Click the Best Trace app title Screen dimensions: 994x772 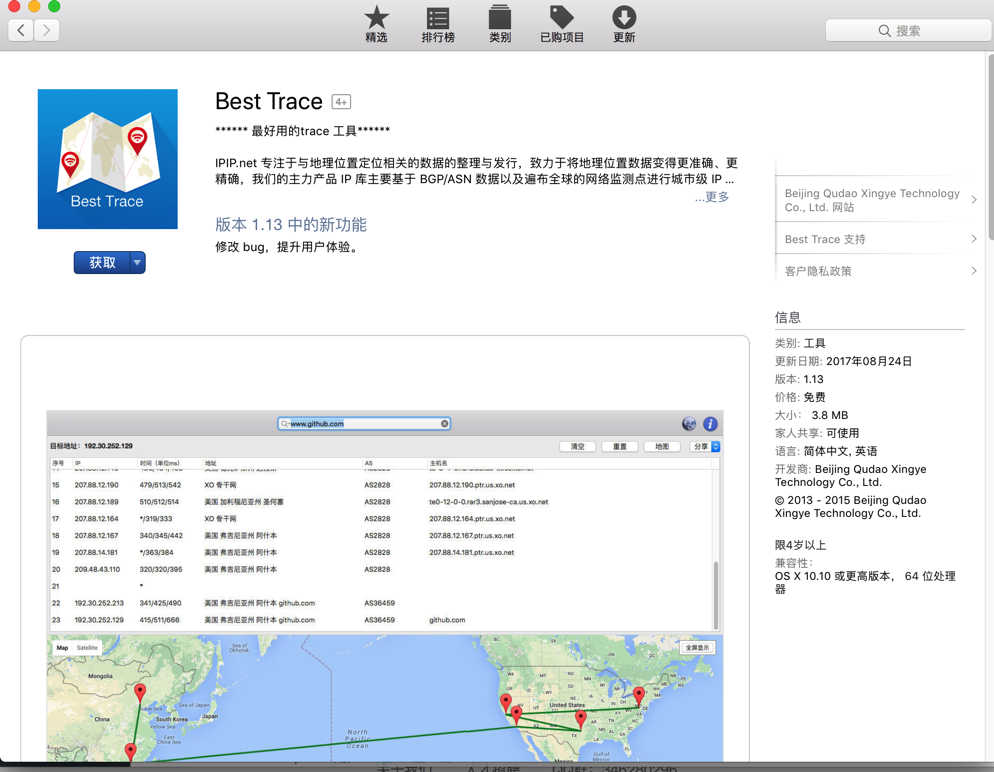point(269,101)
